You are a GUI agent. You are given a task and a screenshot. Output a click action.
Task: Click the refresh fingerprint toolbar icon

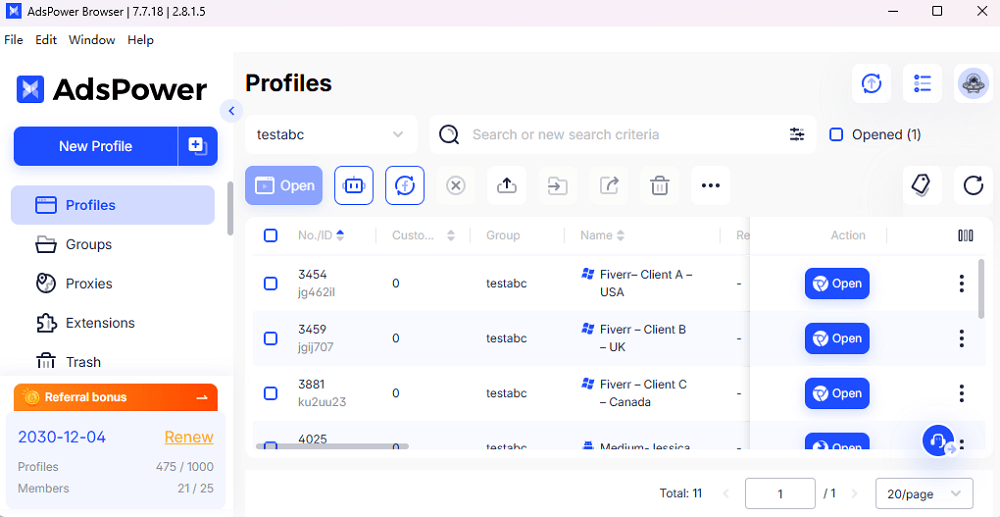[x=405, y=186]
